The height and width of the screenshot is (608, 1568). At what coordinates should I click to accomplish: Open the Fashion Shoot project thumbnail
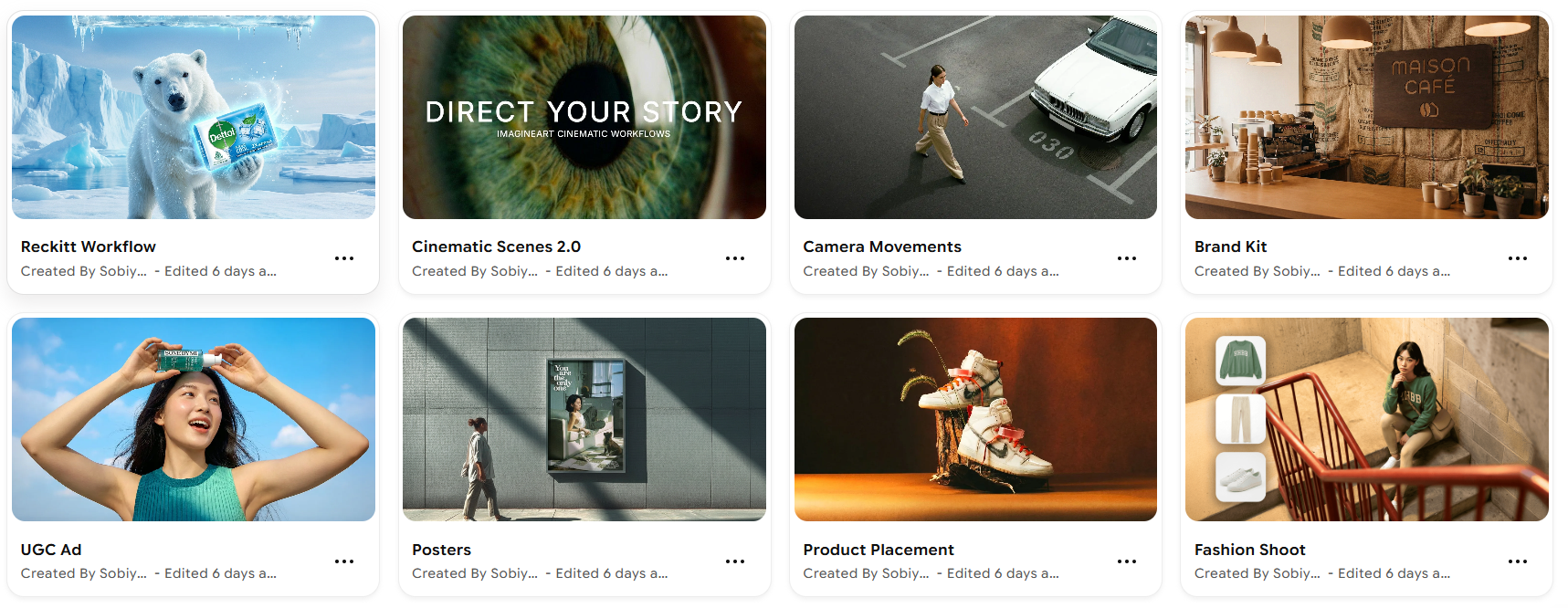(1365, 419)
